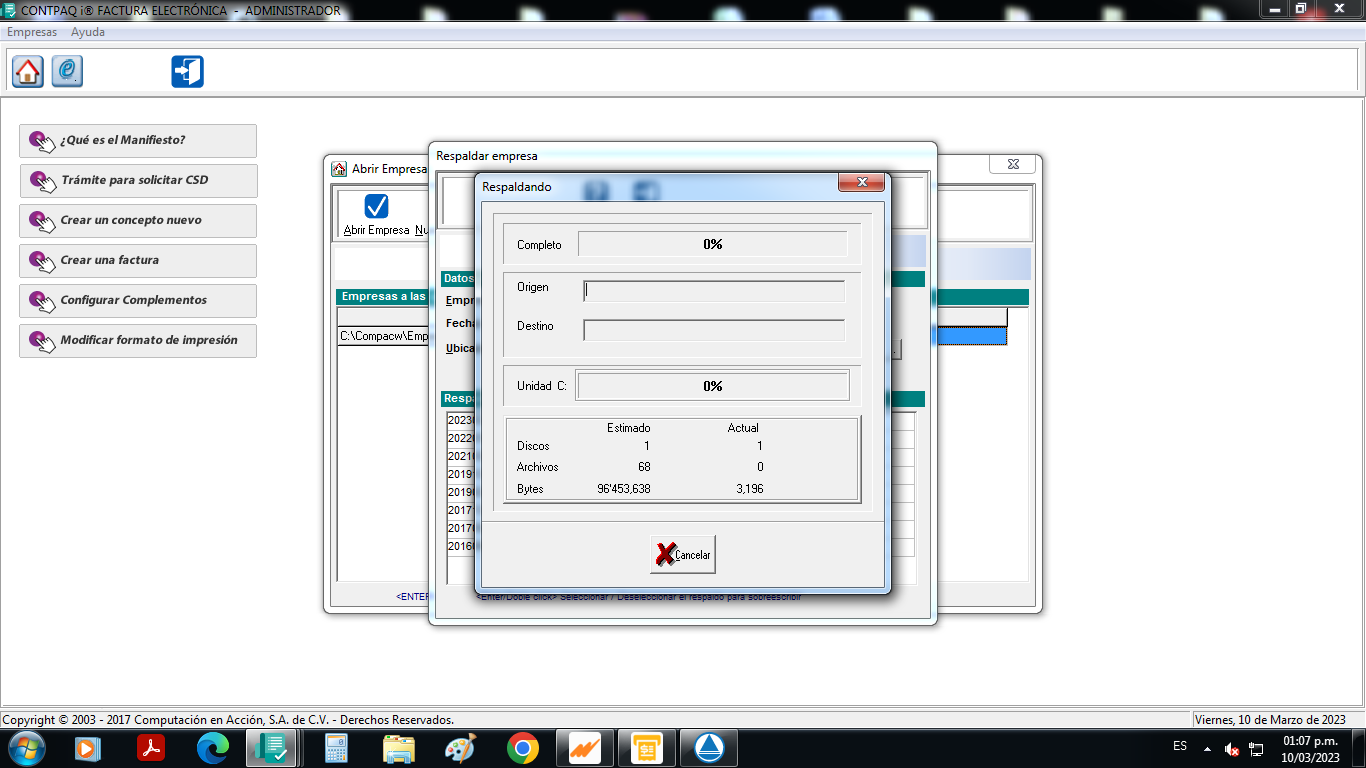The width and height of the screenshot is (1366, 768).
Task: Open the Empresas menu
Action: pos(32,32)
